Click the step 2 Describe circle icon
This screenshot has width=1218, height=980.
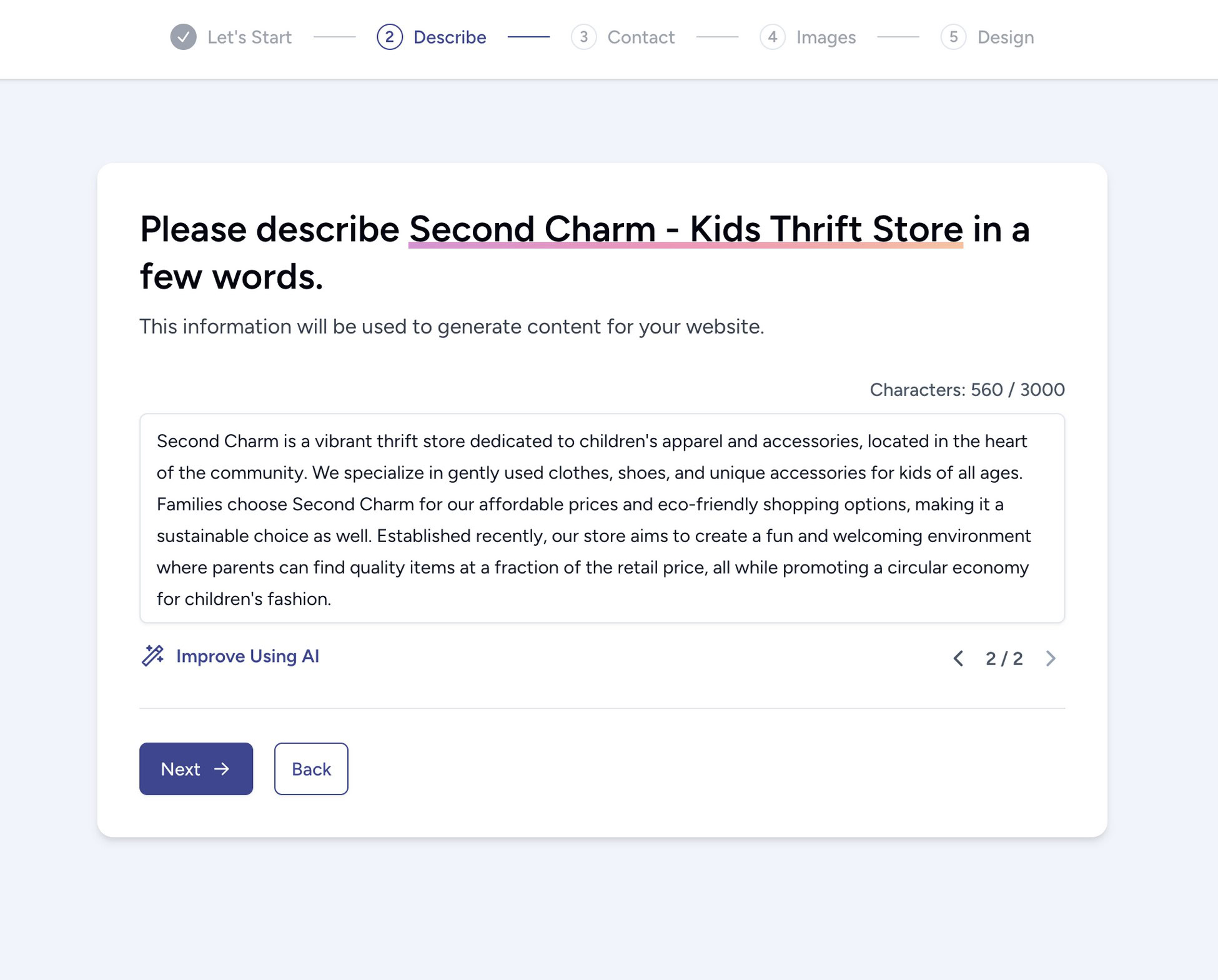click(x=389, y=37)
